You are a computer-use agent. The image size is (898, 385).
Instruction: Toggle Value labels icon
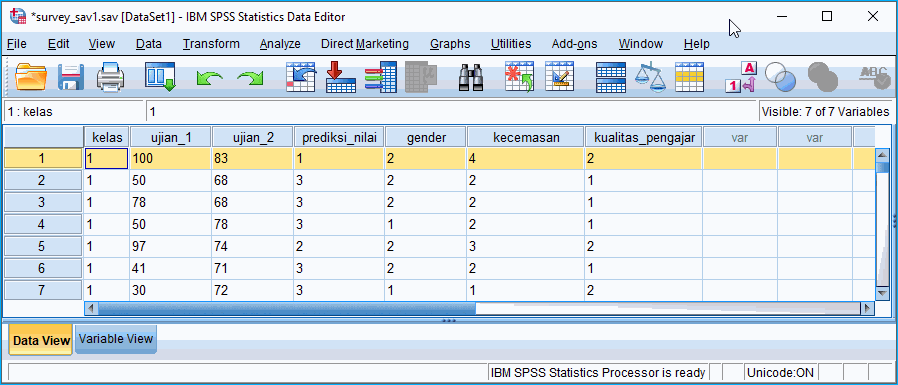click(x=741, y=77)
